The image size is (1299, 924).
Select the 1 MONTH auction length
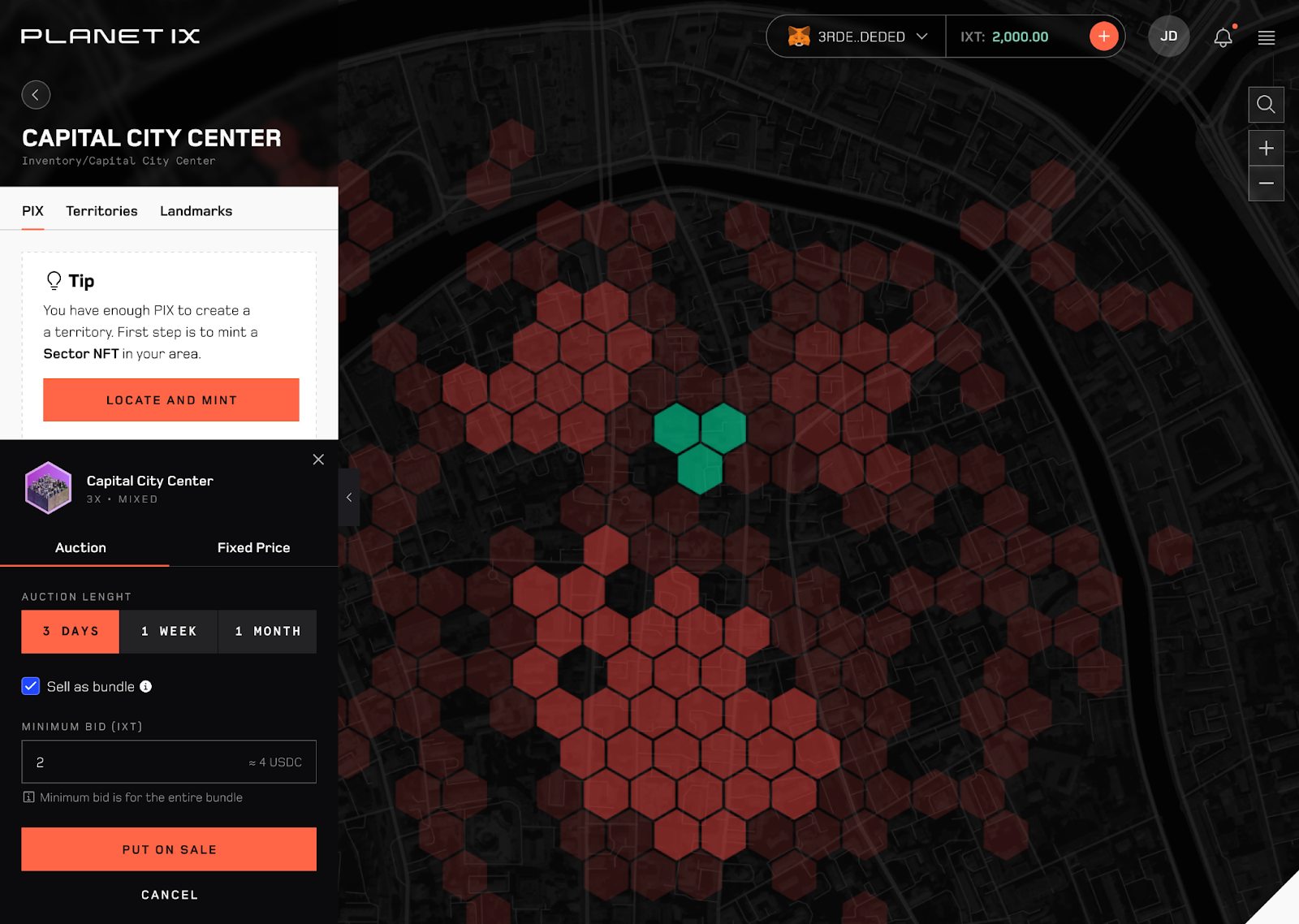pyautogui.click(x=267, y=631)
